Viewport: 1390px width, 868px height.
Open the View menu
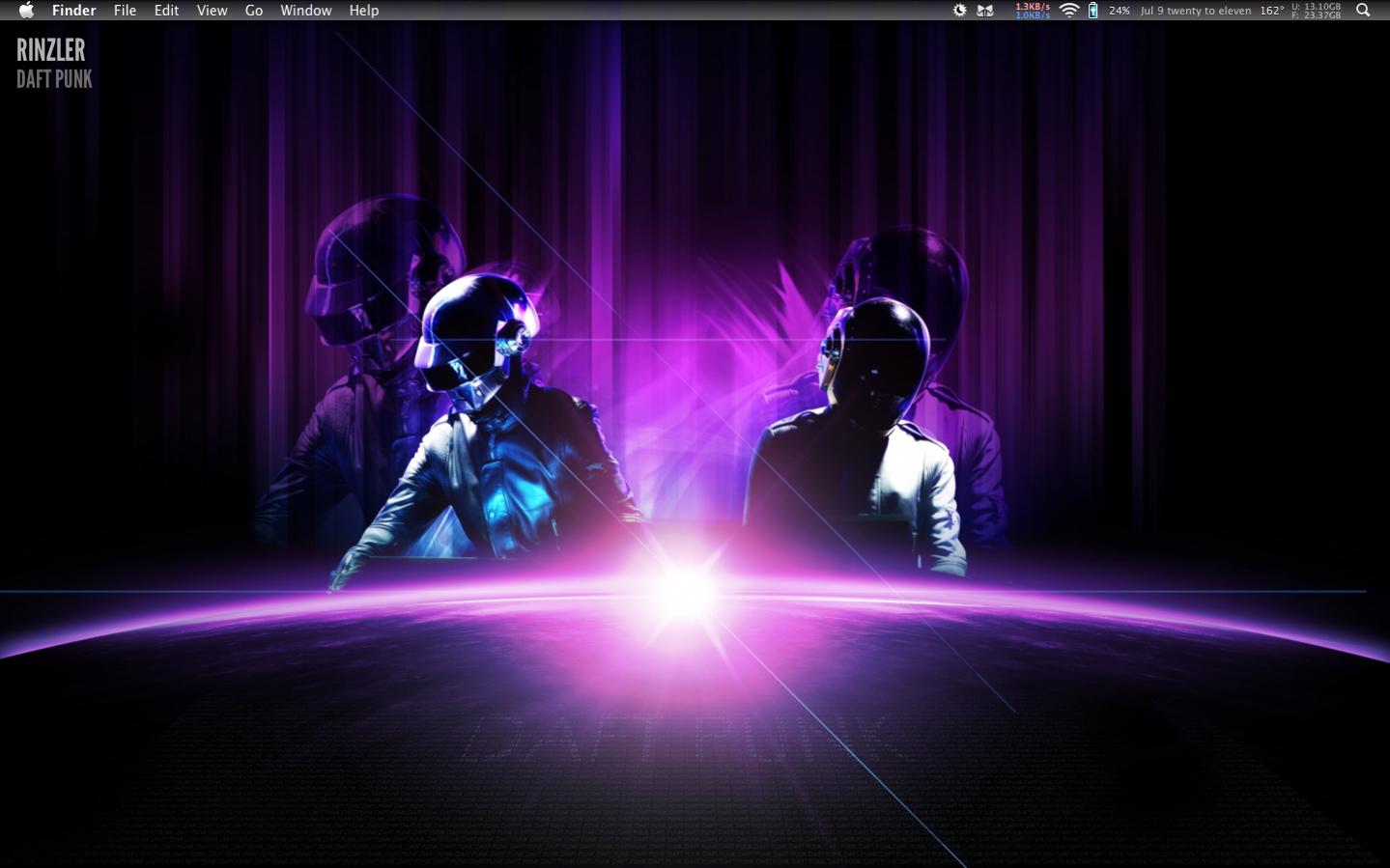coord(212,11)
